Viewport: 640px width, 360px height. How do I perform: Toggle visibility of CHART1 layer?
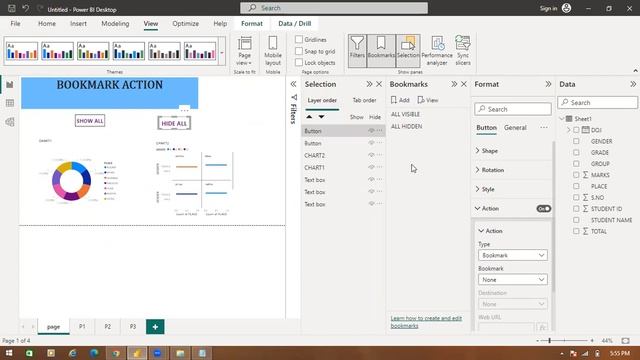tap(371, 167)
